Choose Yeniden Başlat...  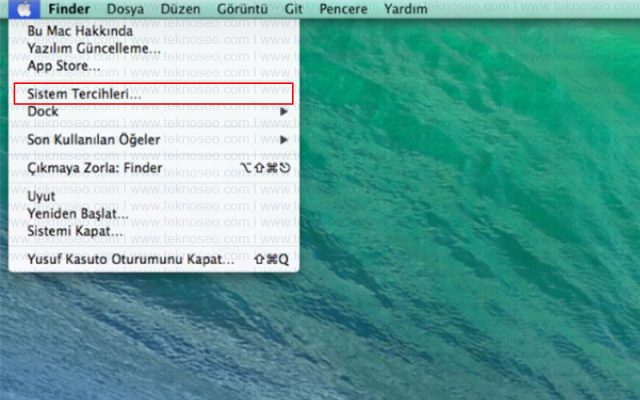(x=154, y=213)
